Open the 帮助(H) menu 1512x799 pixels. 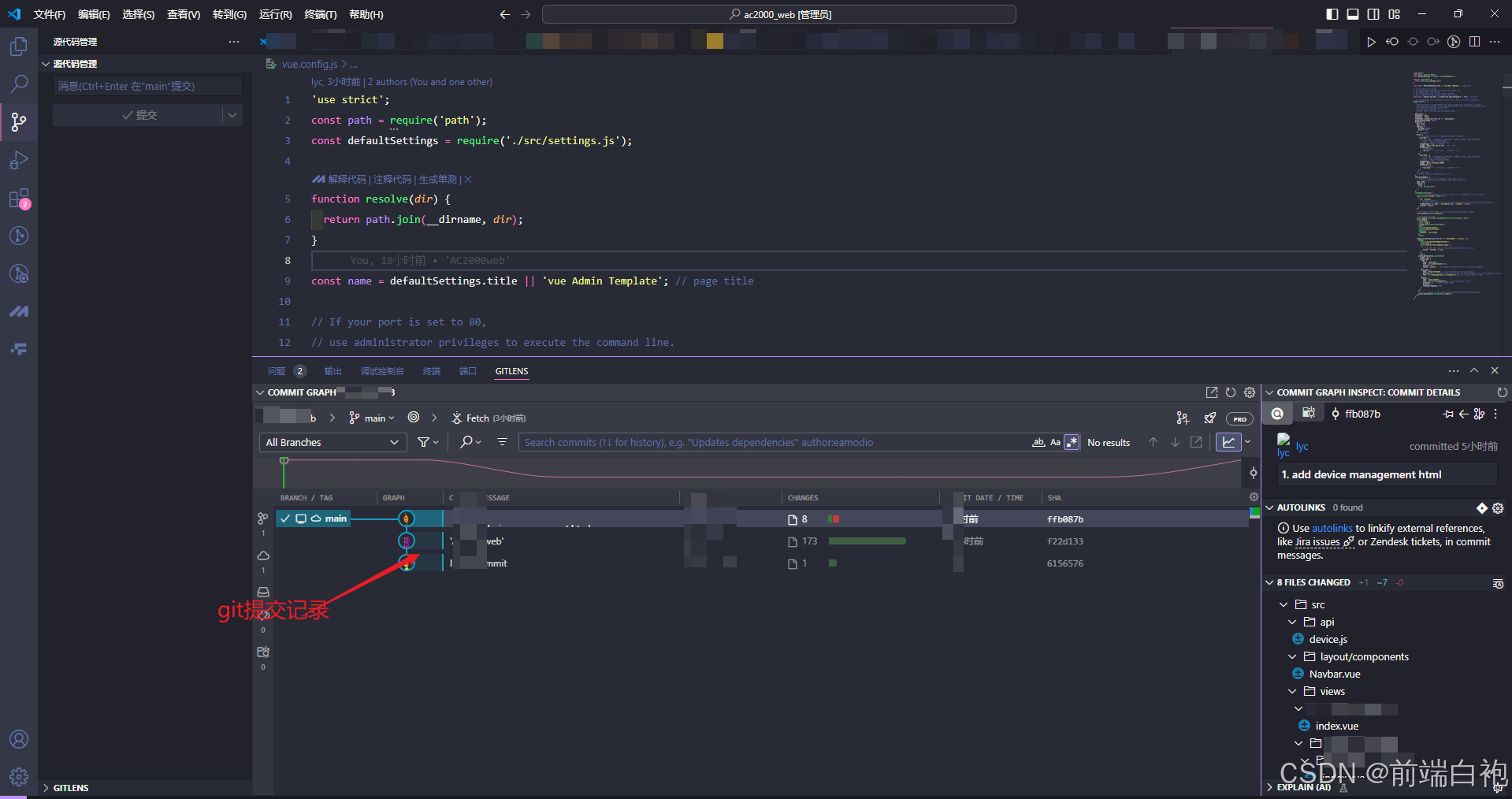(366, 14)
